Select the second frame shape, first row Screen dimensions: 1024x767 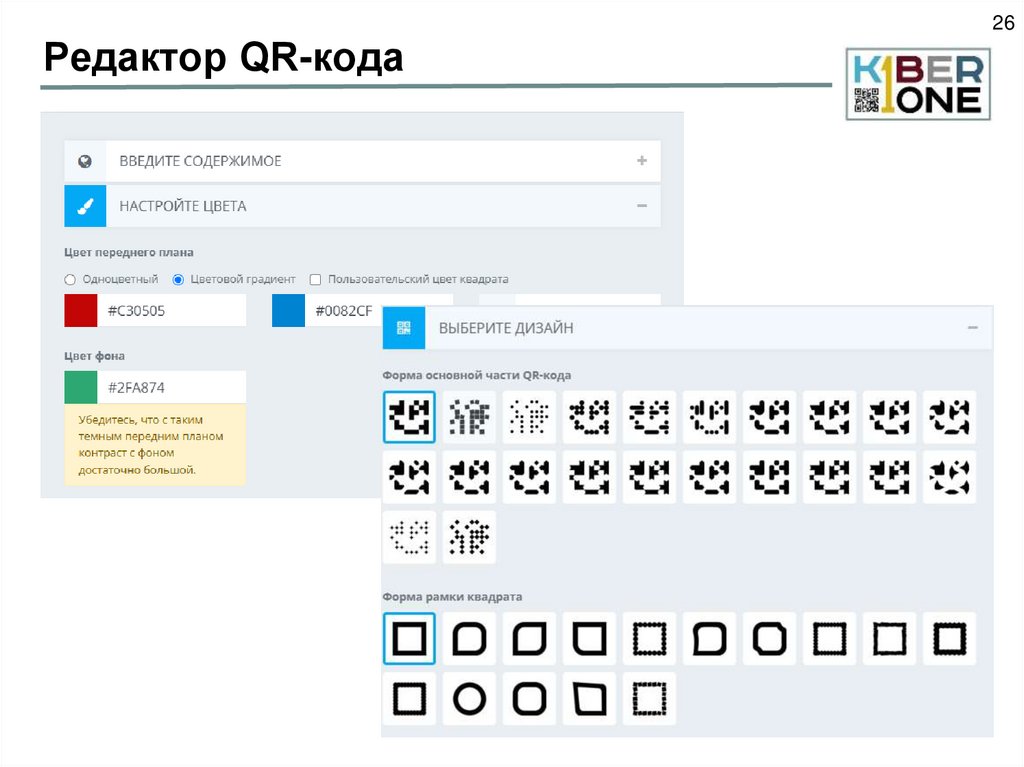pos(470,638)
